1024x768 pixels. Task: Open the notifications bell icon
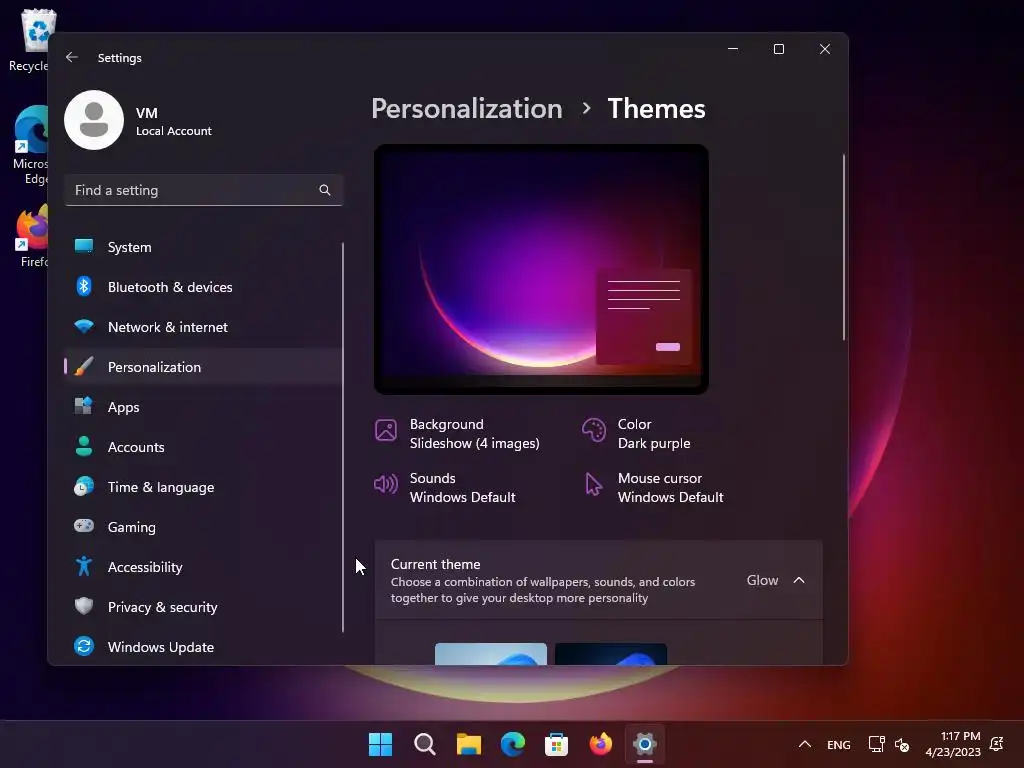point(997,744)
